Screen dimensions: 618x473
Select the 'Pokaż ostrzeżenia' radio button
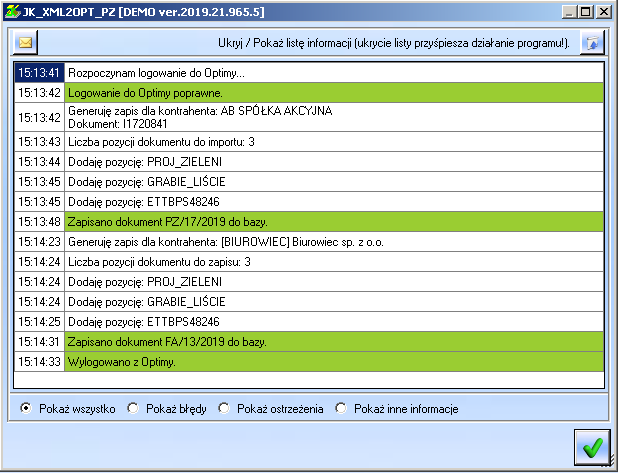pos(224,408)
